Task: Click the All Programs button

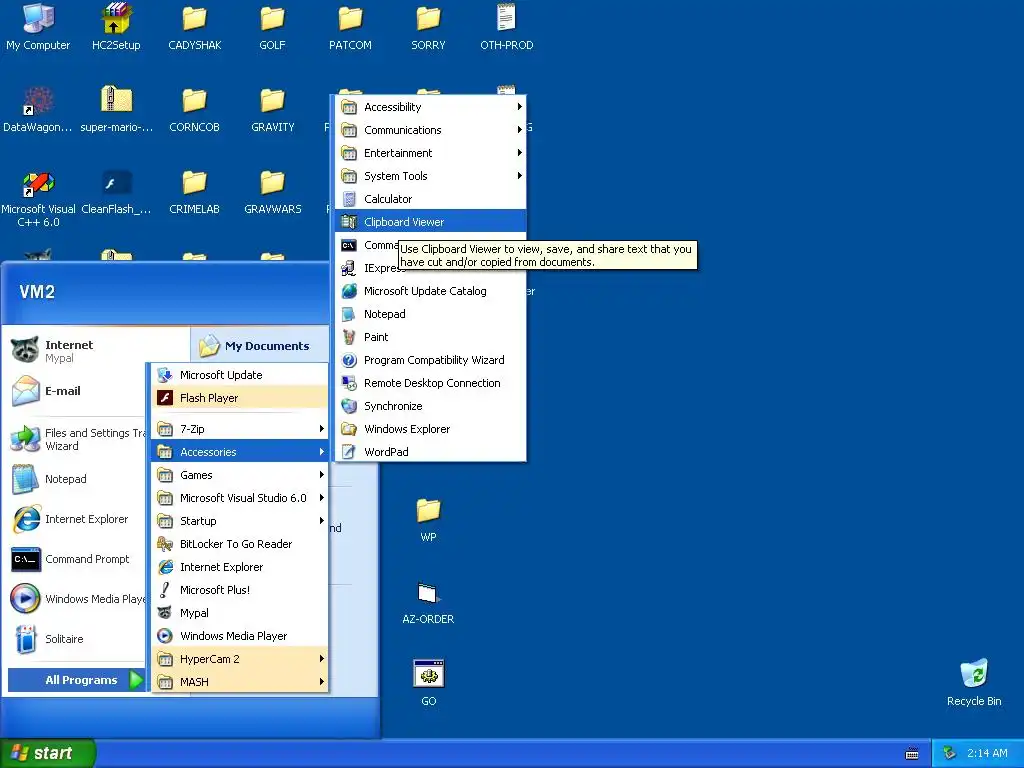Action: [x=76, y=680]
